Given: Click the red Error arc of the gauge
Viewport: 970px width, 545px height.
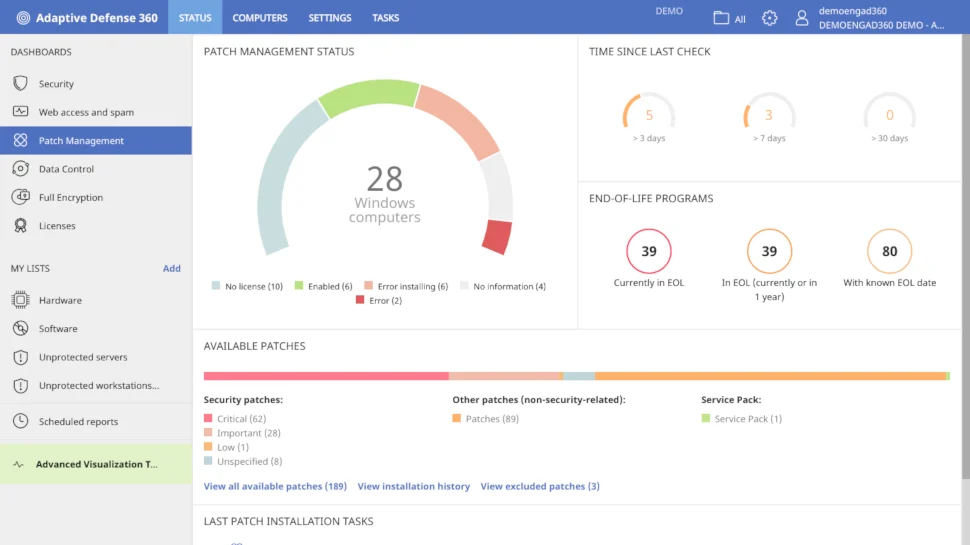Looking at the screenshot, I should pyautogui.click(x=497, y=237).
